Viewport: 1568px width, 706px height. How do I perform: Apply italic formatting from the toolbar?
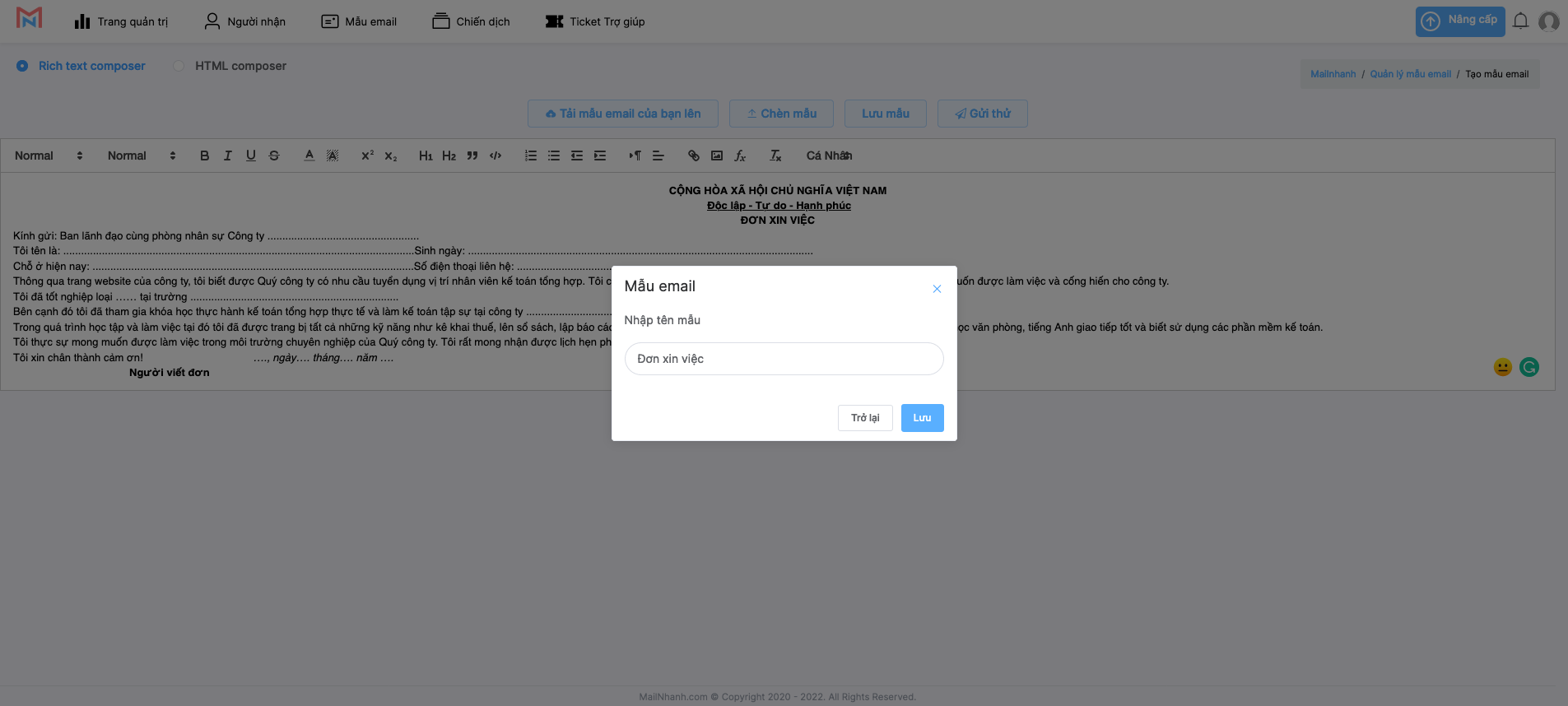click(x=228, y=156)
